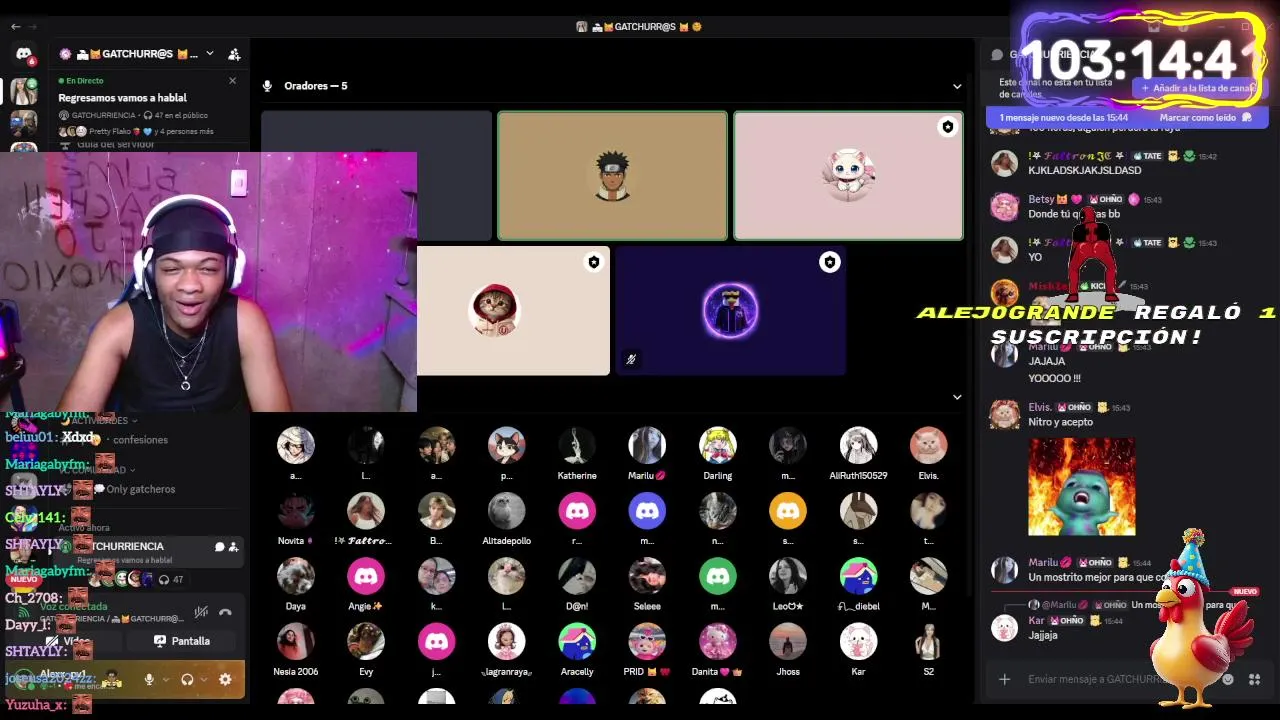Open audience member Jhoss's avatar
The image size is (1280, 720).
(788, 642)
